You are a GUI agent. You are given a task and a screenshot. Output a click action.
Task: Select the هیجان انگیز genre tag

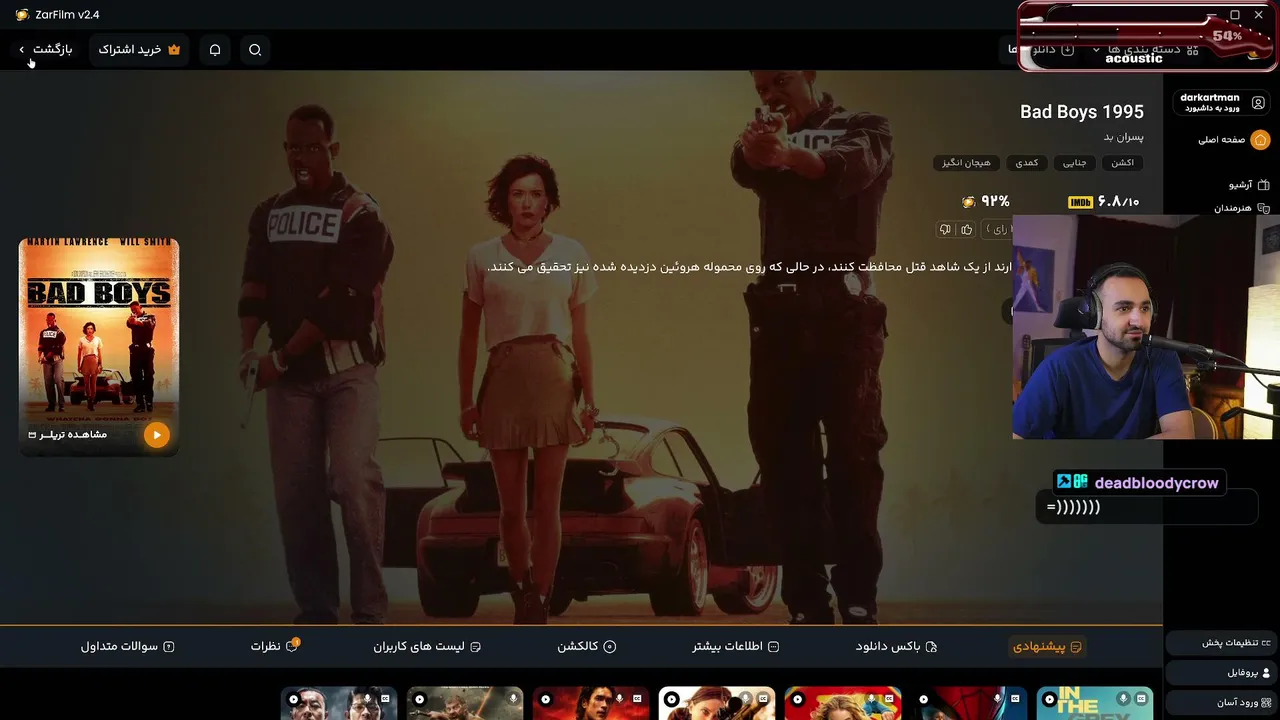tap(966, 162)
